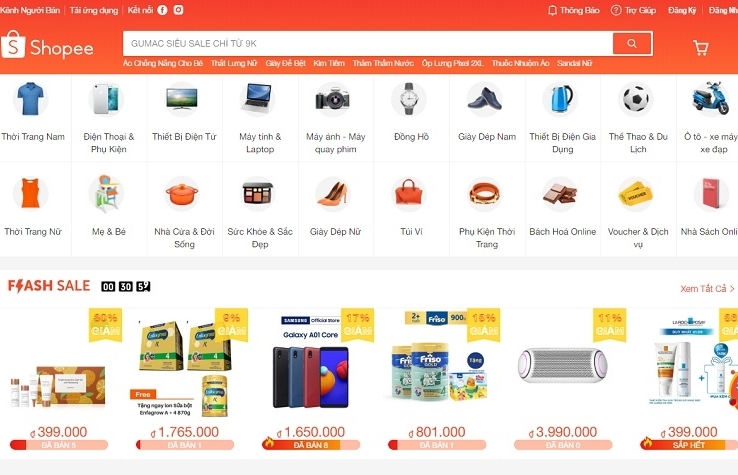The image size is (738, 475).
Task: Open the Đăng Ký sign-up link
Action: pos(682,10)
